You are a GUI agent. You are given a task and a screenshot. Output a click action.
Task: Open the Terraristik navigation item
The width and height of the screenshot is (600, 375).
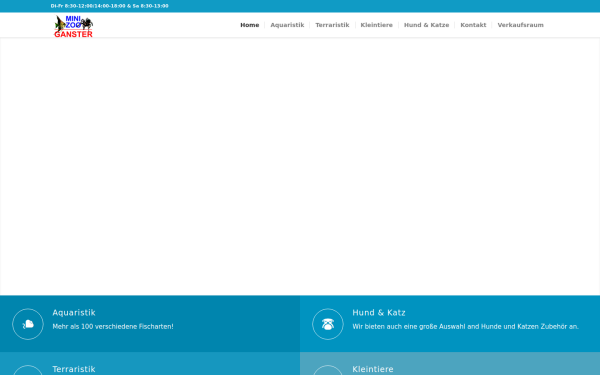pyautogui.click(x=332, y=25)
